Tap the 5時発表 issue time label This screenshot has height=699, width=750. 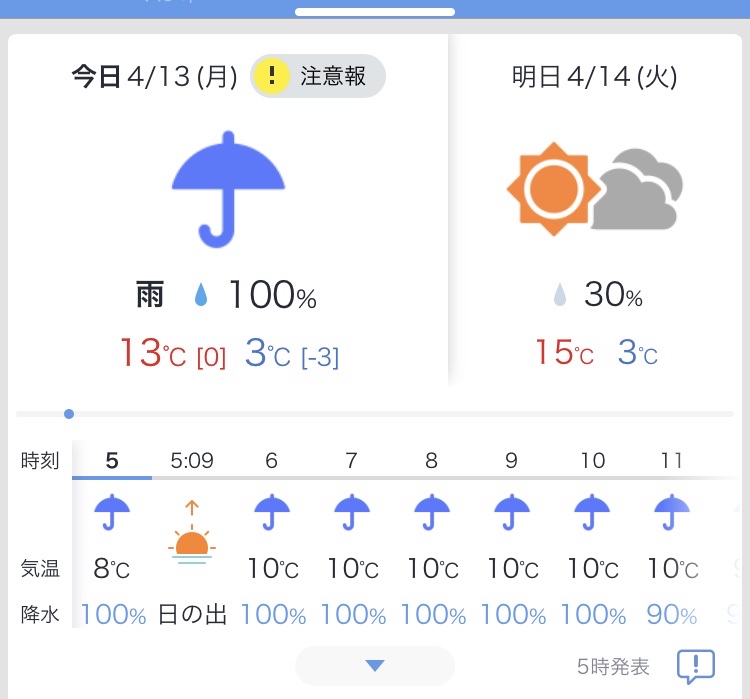coord(613,666)
